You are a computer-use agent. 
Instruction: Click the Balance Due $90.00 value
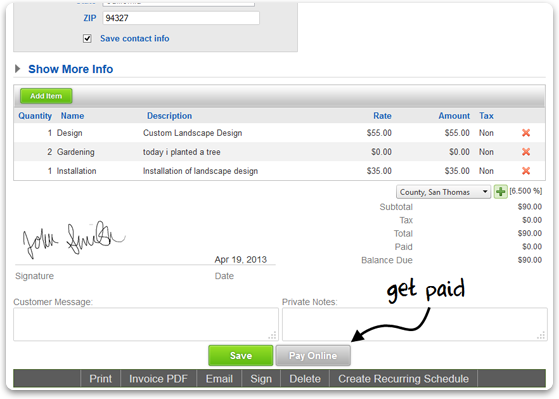tap(530, 260)
